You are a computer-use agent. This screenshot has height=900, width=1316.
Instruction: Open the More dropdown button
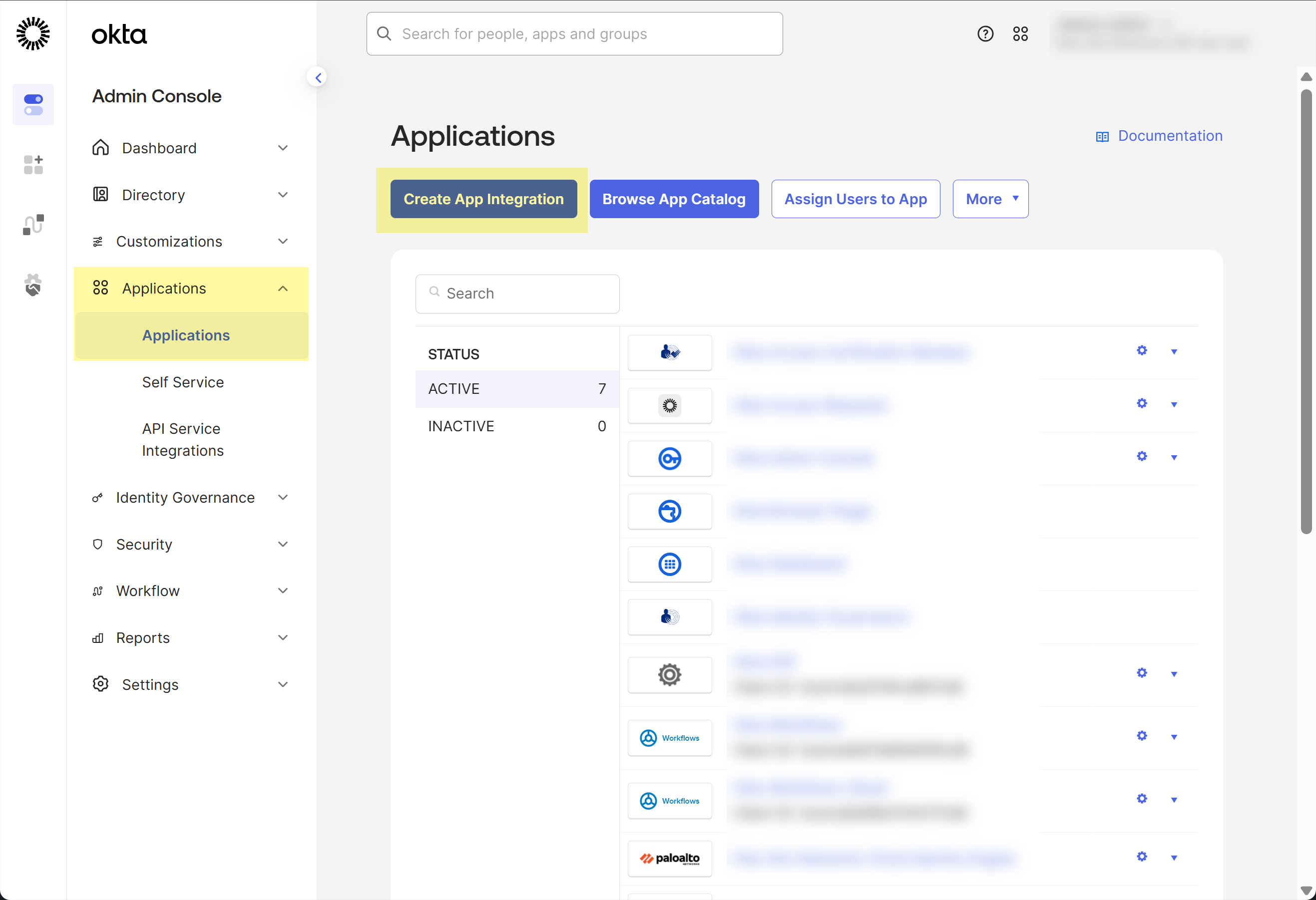pos(990,199)
